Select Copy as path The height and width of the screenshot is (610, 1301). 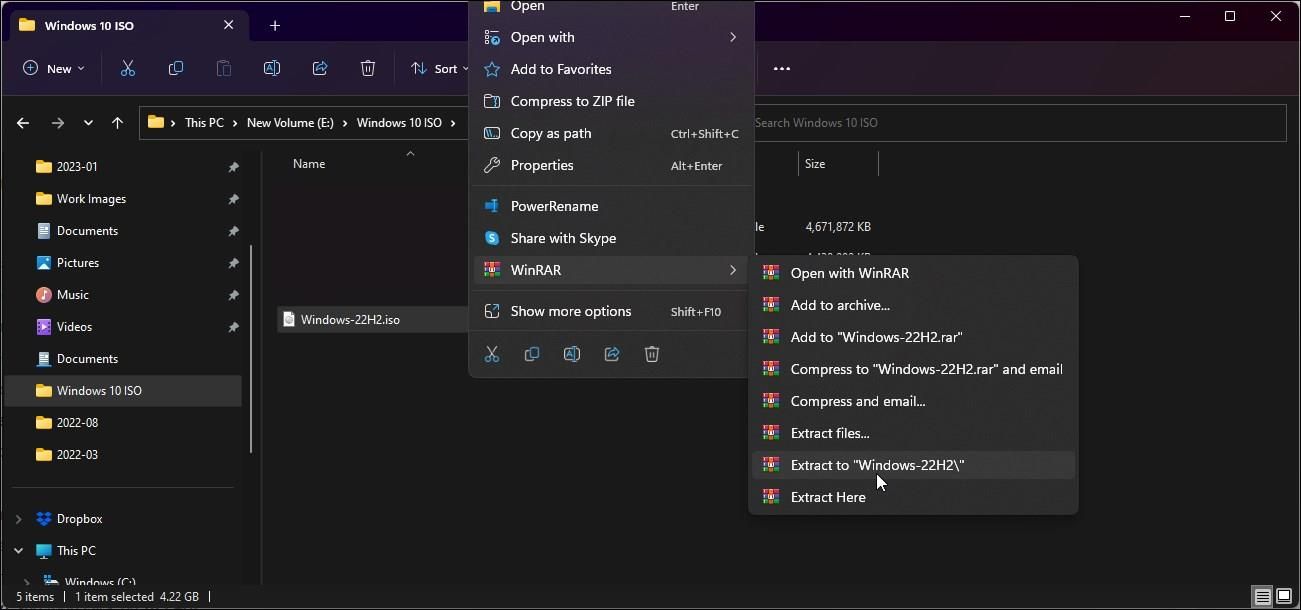click(x=611, y=133)
